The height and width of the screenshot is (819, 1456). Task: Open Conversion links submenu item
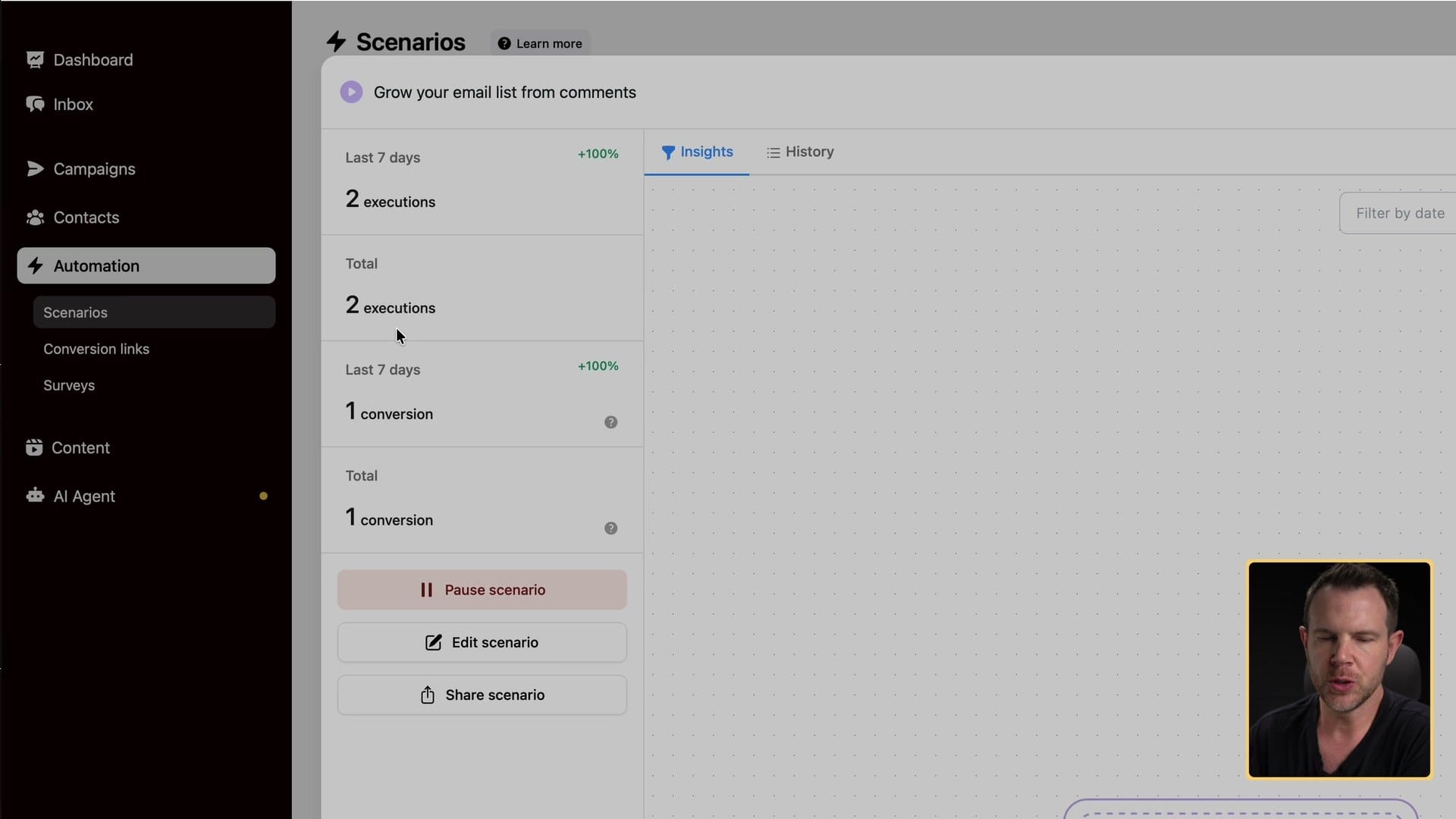[x=96, y=349]
